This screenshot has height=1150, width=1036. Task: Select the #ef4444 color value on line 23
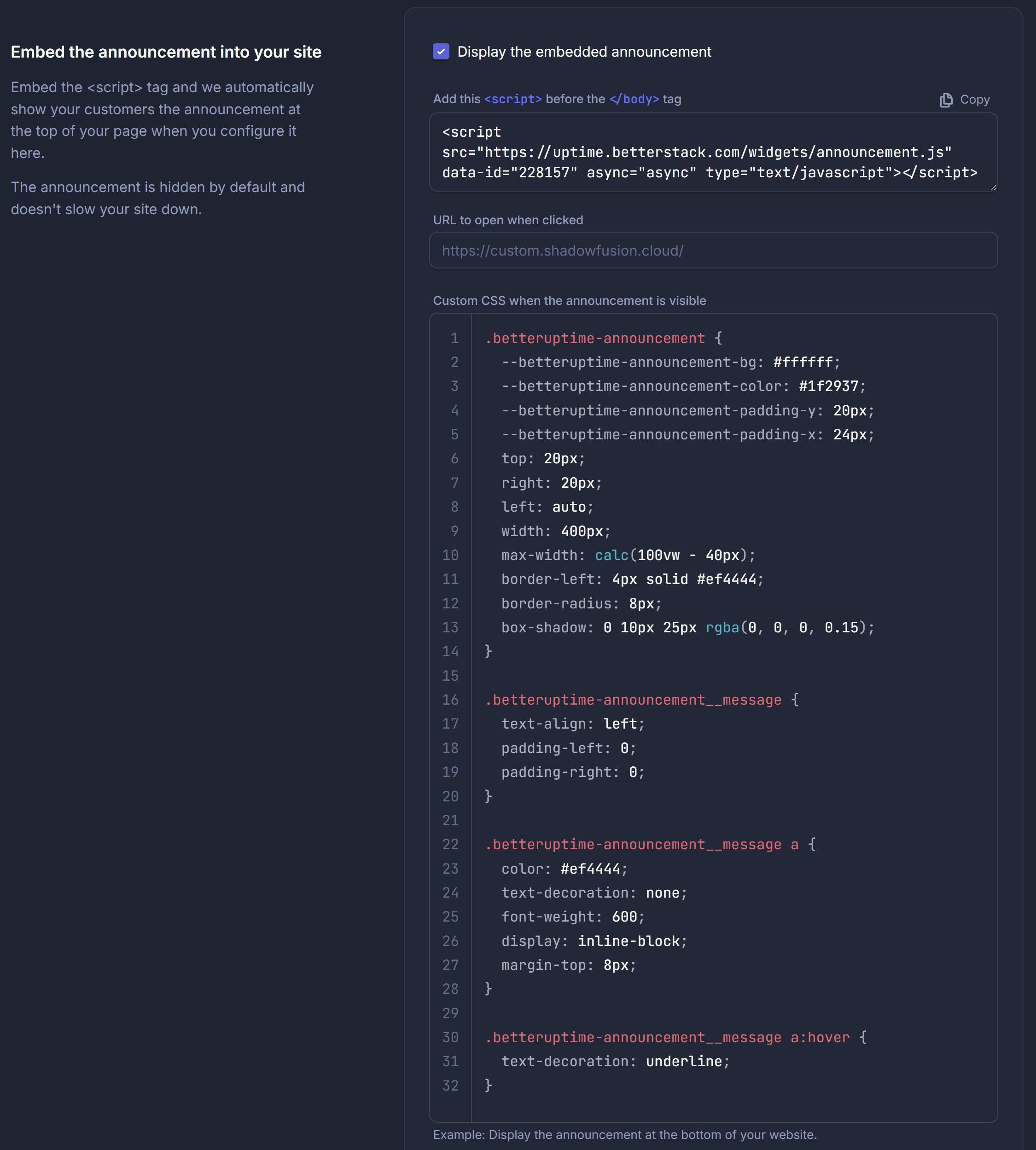pyautogui.click(x=590, y=868)
